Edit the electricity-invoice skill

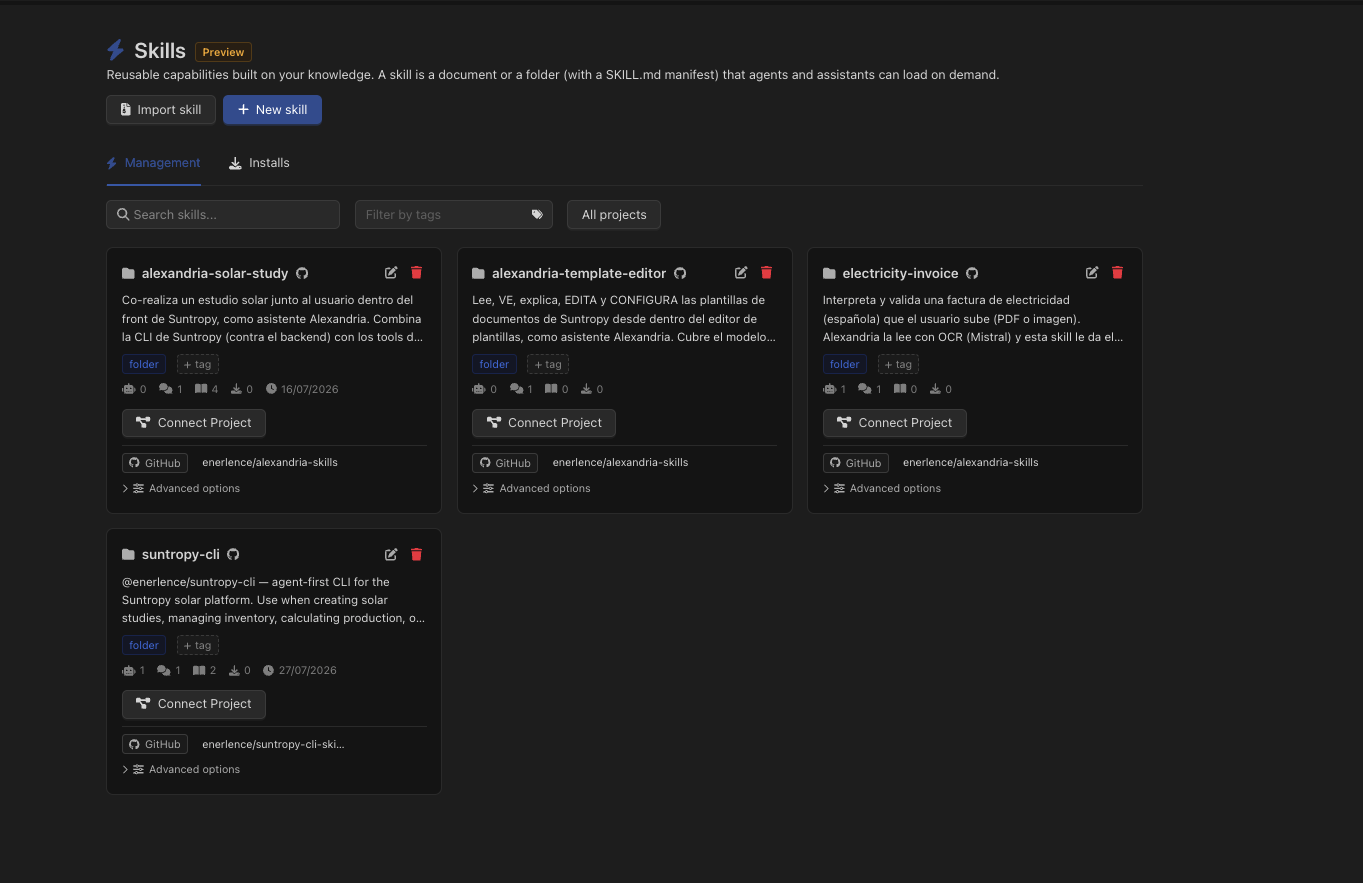[1092, 273]
